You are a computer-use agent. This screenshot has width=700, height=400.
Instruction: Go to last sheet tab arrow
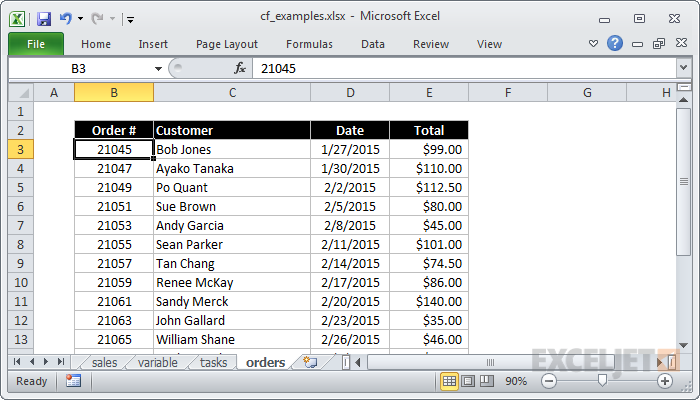(61, 362)
